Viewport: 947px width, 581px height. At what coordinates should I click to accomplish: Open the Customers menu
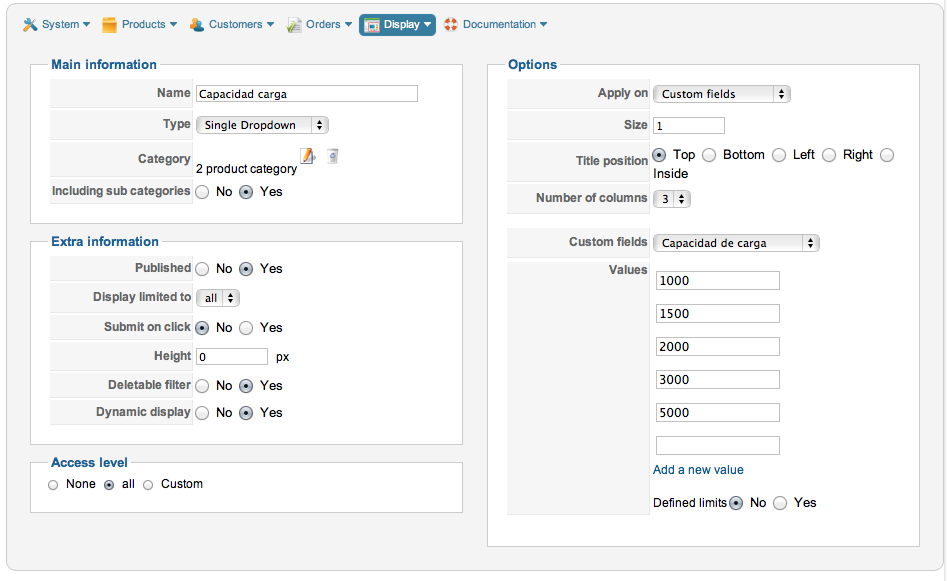[x=236, y=24]
